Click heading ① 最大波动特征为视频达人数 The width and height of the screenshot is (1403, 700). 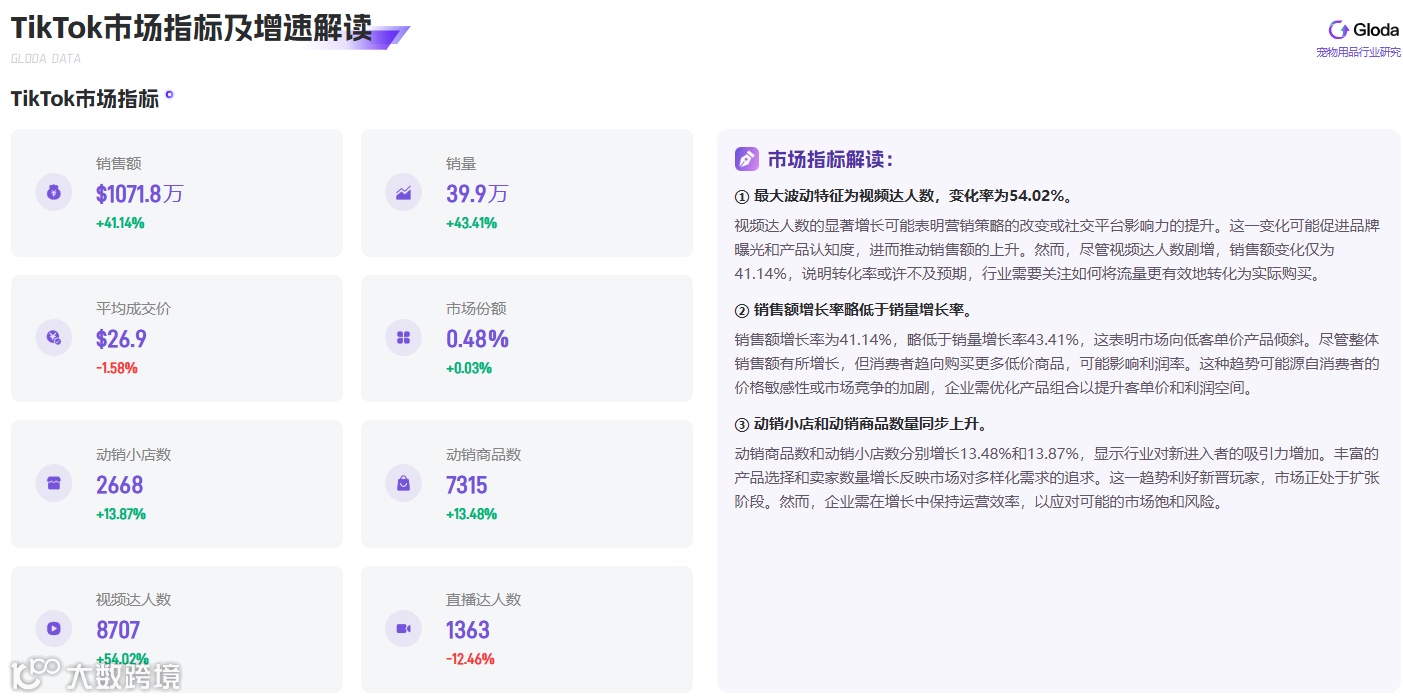905,196
